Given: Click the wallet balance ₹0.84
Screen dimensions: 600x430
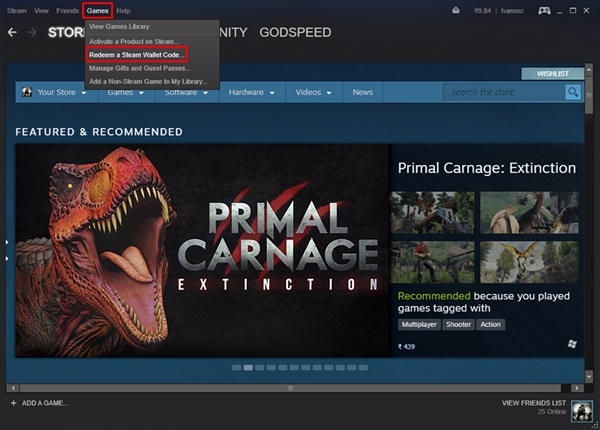Looking at the screenshot, I should coord(482,11).
